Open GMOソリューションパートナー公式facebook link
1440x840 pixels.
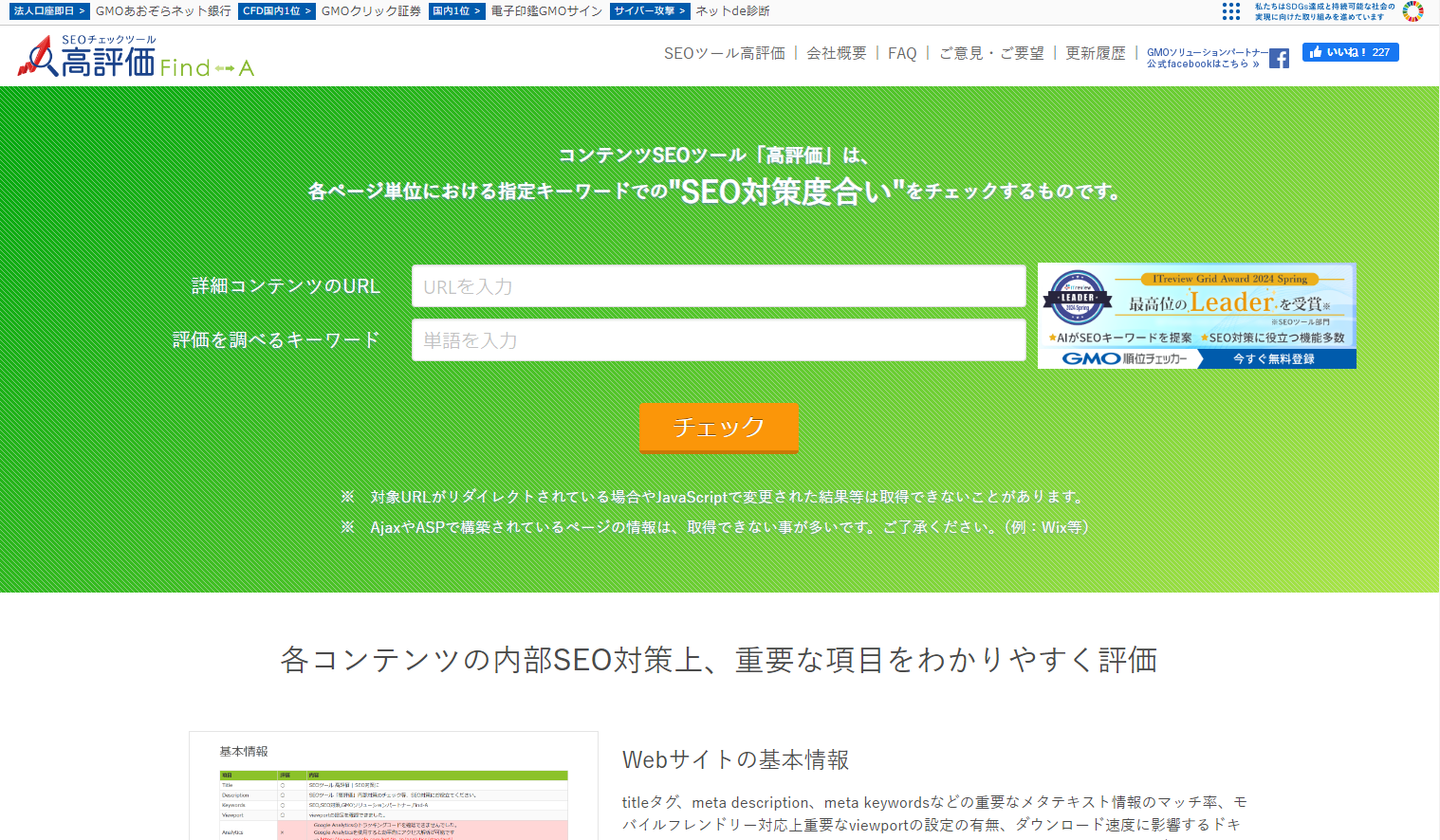1207,58
